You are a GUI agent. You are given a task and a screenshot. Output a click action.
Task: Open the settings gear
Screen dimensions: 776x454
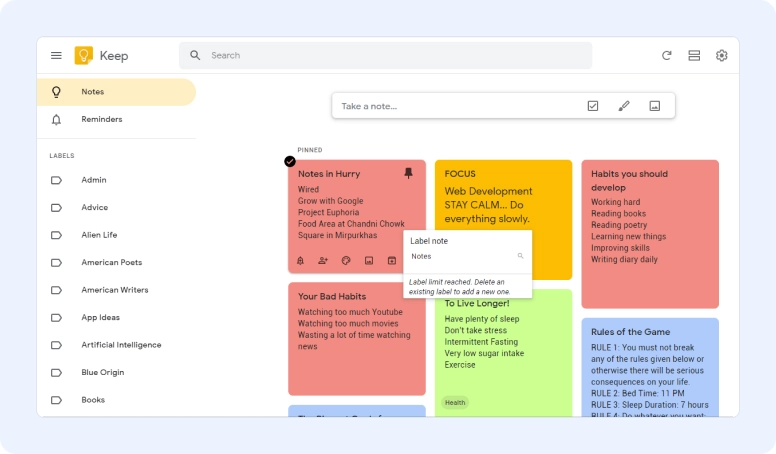point(722,55)
